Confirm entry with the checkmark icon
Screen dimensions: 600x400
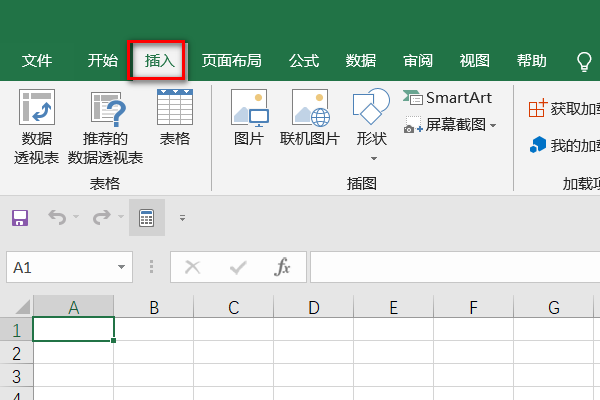[238, 267]
